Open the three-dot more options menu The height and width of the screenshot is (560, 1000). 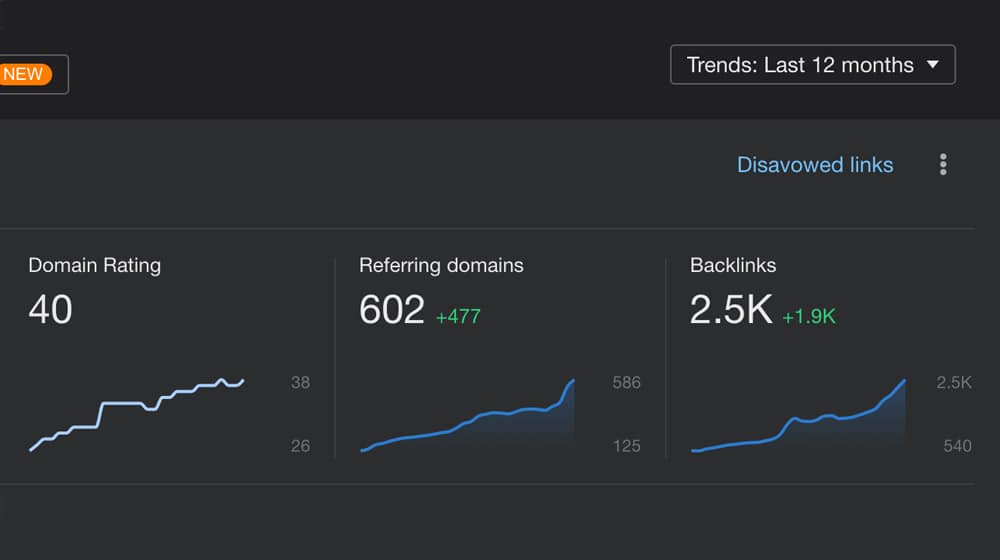click(942, 165)
